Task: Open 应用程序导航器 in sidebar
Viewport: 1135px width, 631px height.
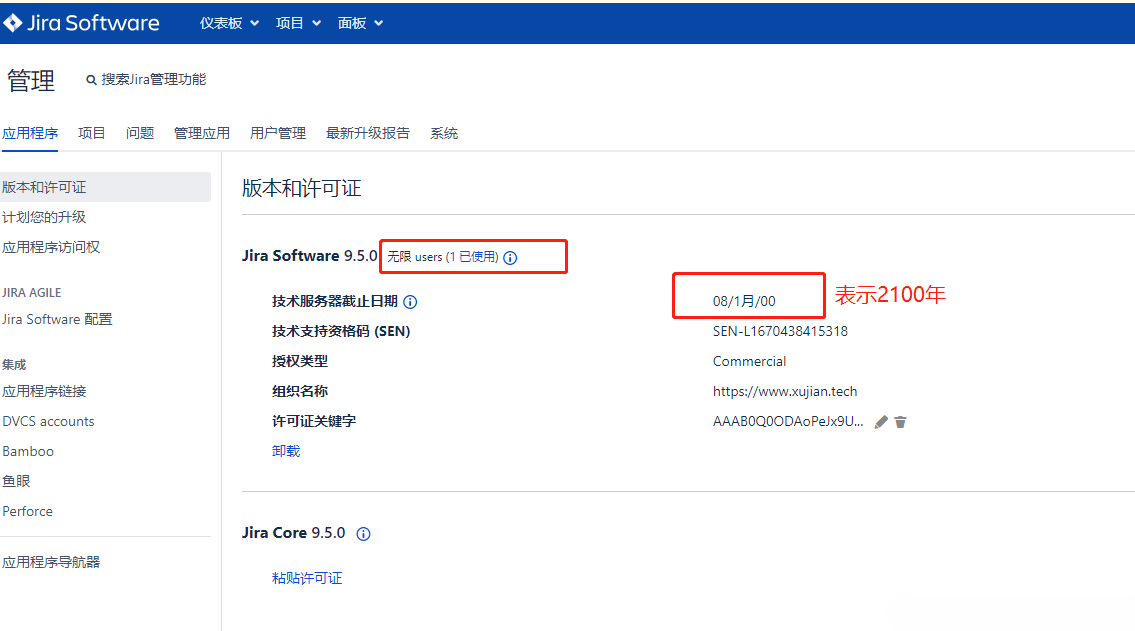Action: point(51,562)
